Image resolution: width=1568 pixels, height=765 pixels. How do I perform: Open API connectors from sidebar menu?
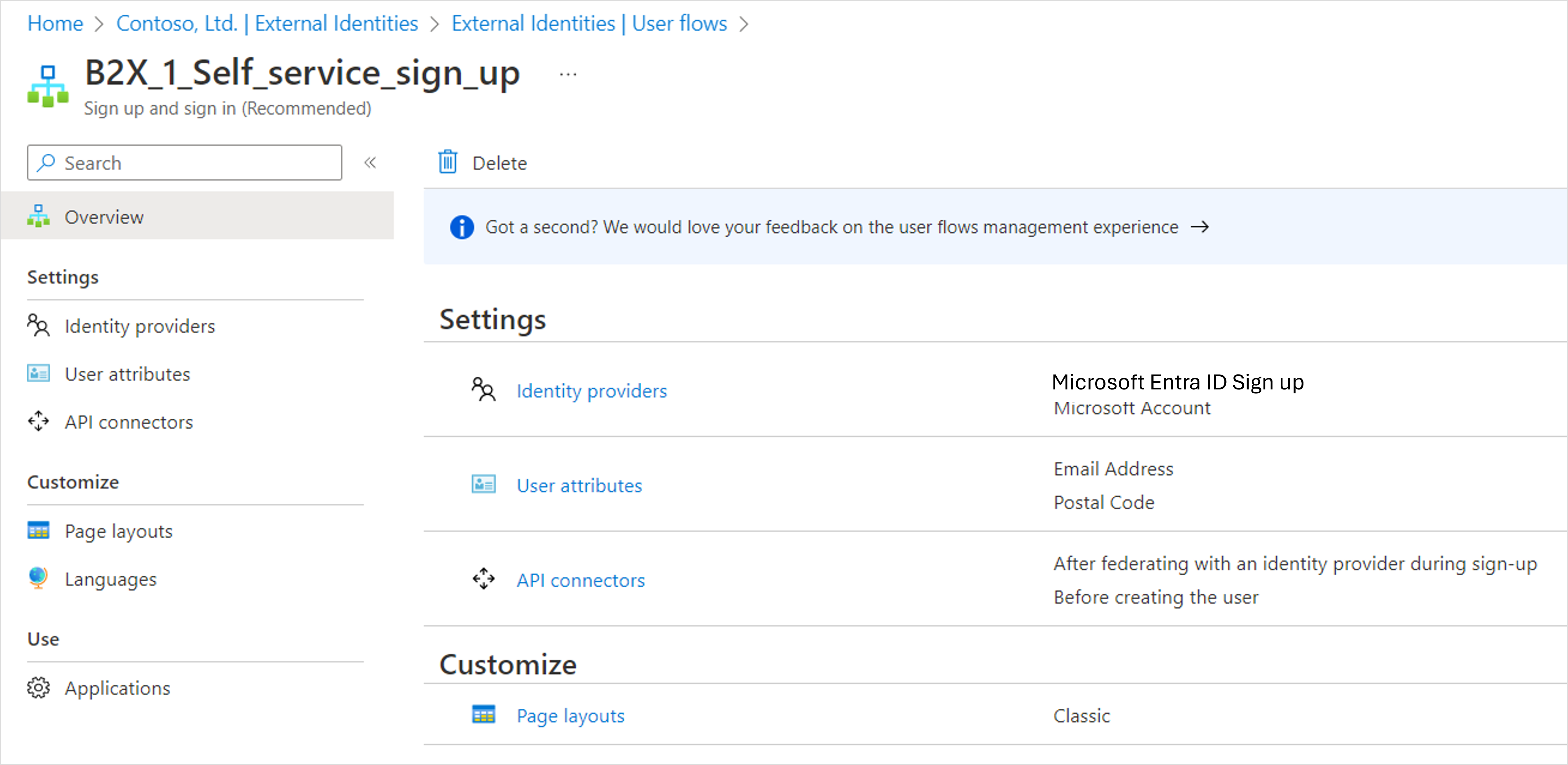[x=129, y=422]
